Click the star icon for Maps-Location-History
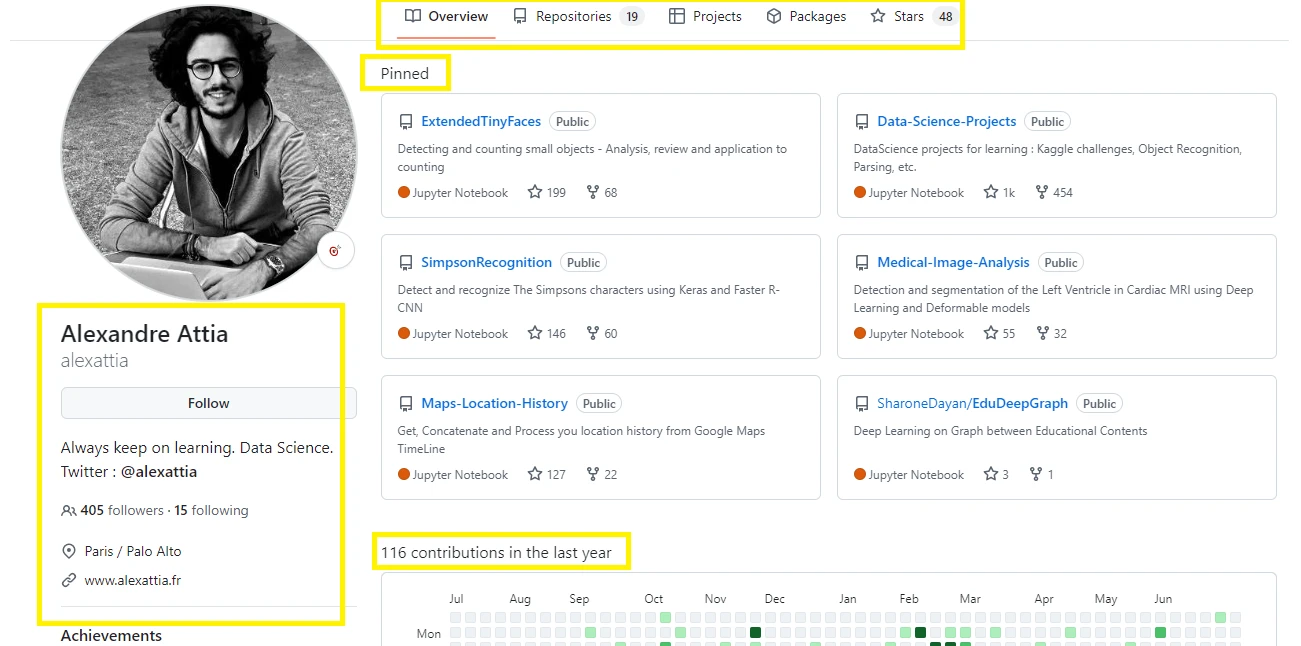The image size is (1301, 646). click(x=535, y=474)
